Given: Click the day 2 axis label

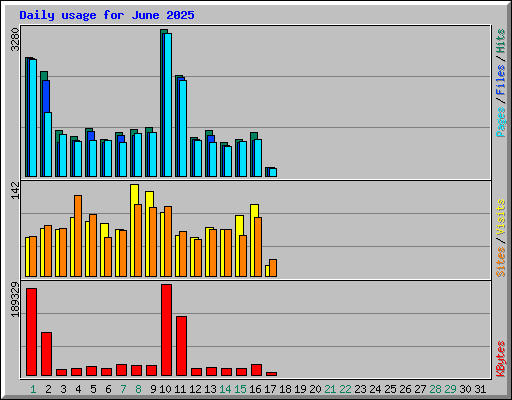Looking at the screenshot, I should (48, 389).
